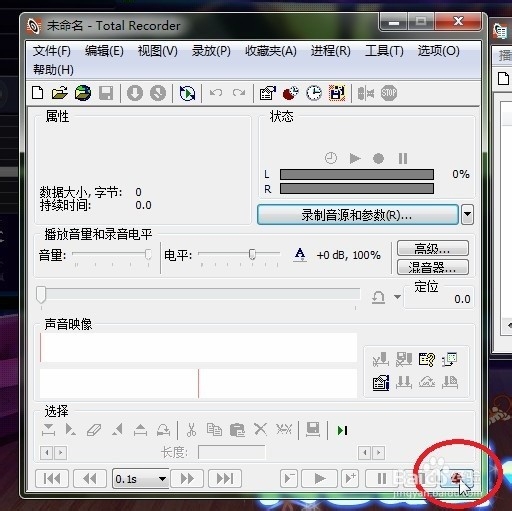Click the globe-folder open icon in the toolbar
This screenshot has height=511, width=512.
click(83, 93)
